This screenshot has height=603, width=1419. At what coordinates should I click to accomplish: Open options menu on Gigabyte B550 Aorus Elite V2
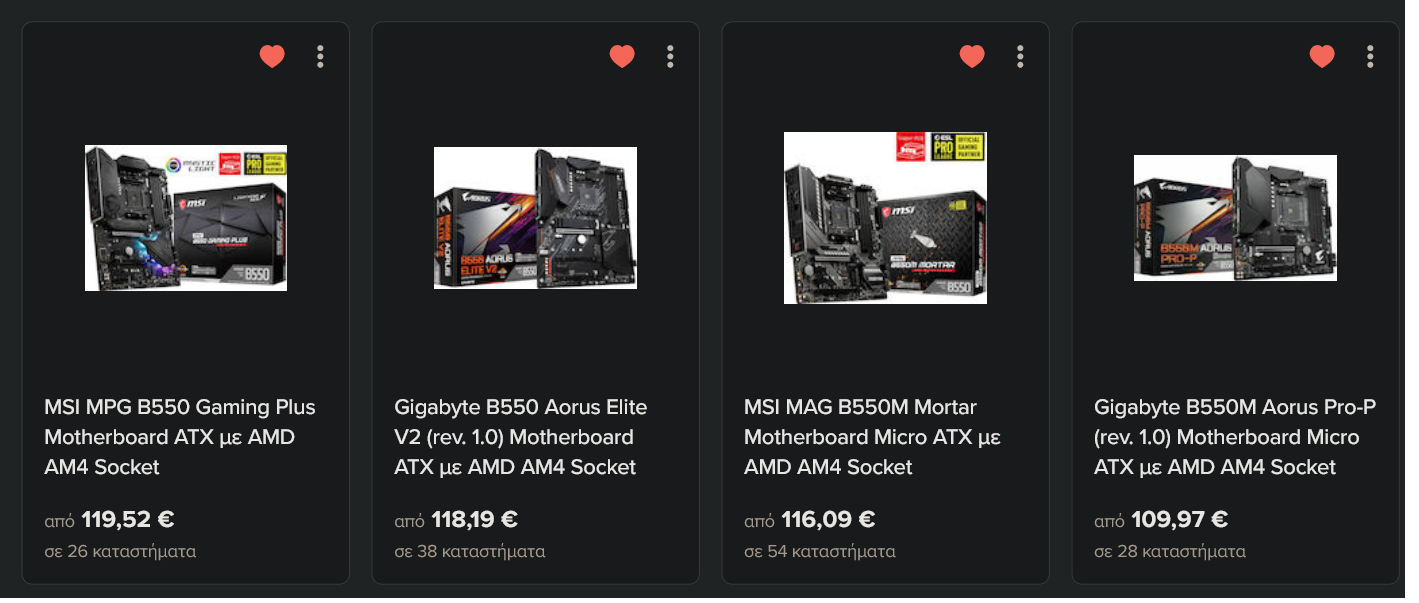pyautogui.click(x=670, y=57)
